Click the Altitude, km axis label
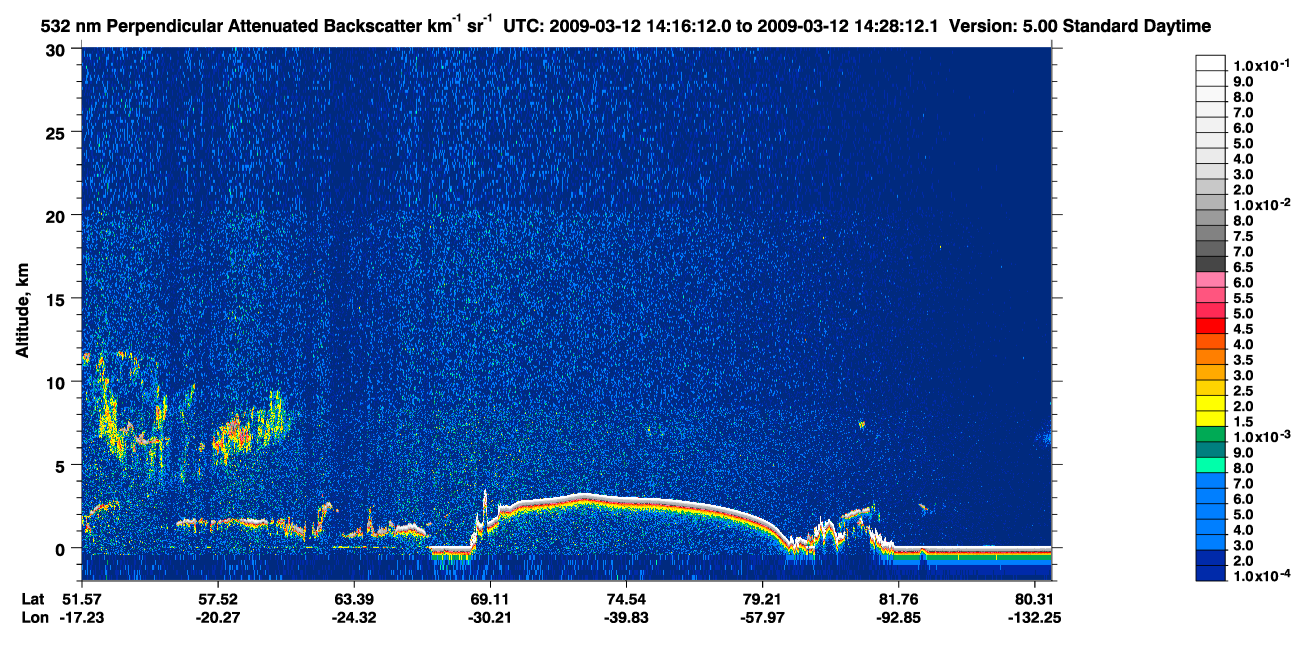Screen dimensions: 1300x667 [x=22, y=311]
